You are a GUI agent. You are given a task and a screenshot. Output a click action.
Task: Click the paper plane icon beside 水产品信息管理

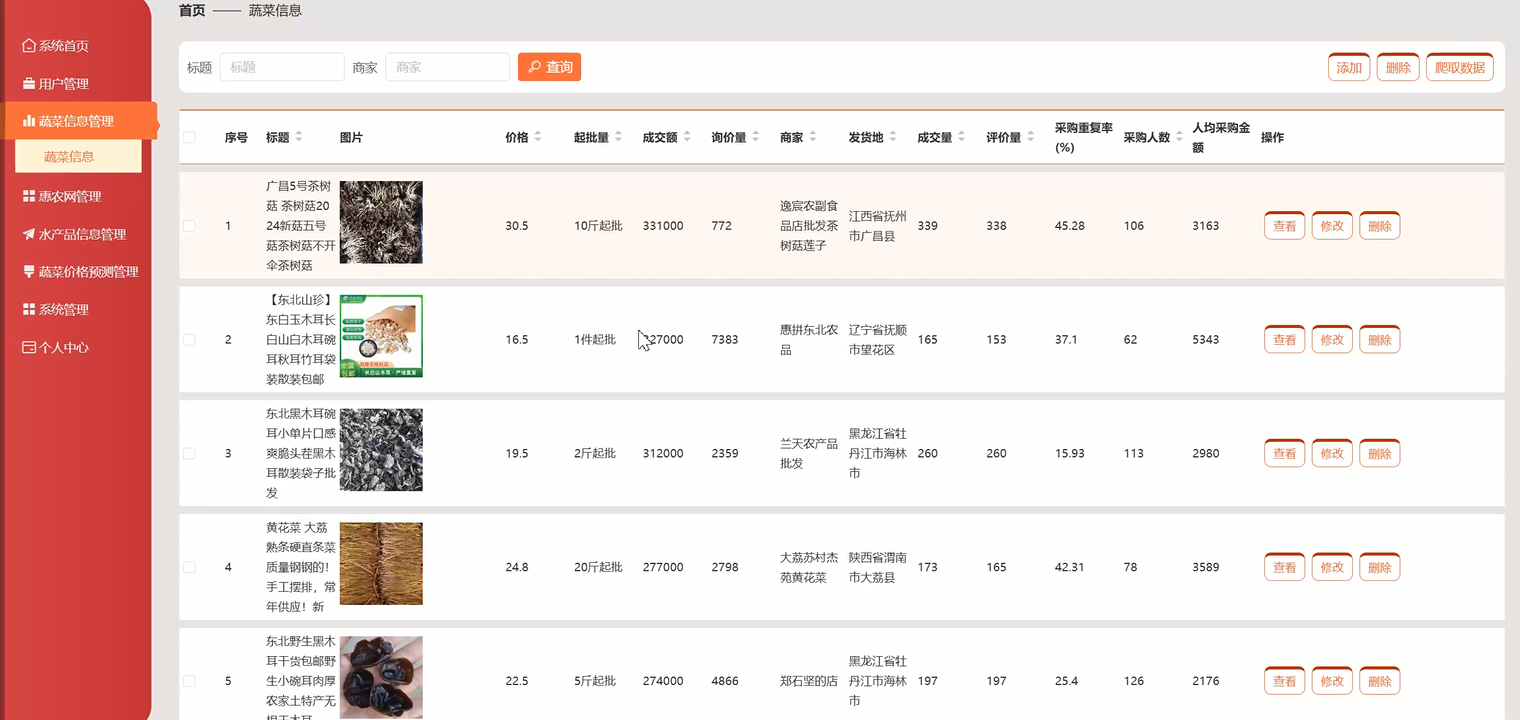[x=29, y=234]
